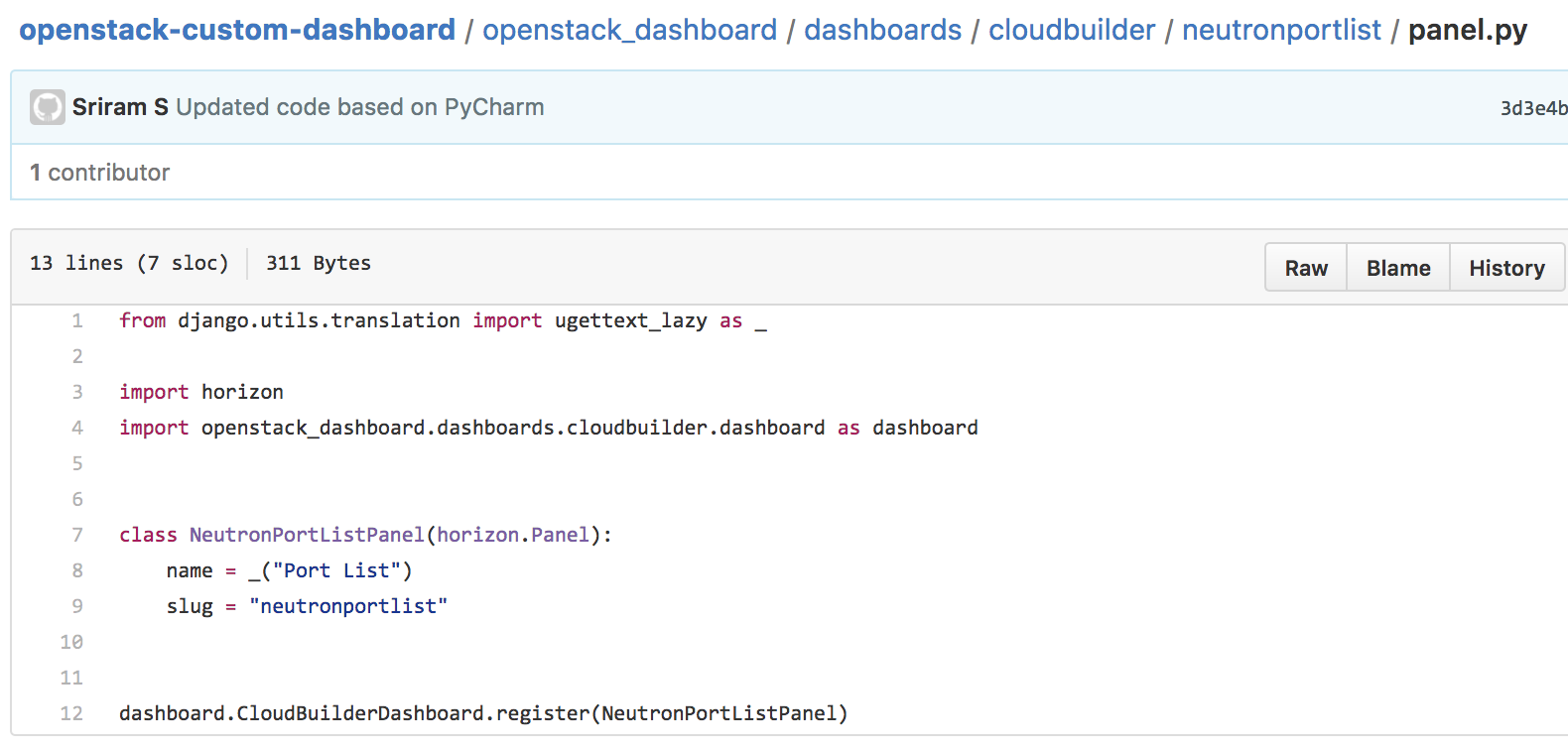This screenshot has width=1568, height=750.
Task: Click the "neutronportlist" slug string
Action: [x=348, y=606]
